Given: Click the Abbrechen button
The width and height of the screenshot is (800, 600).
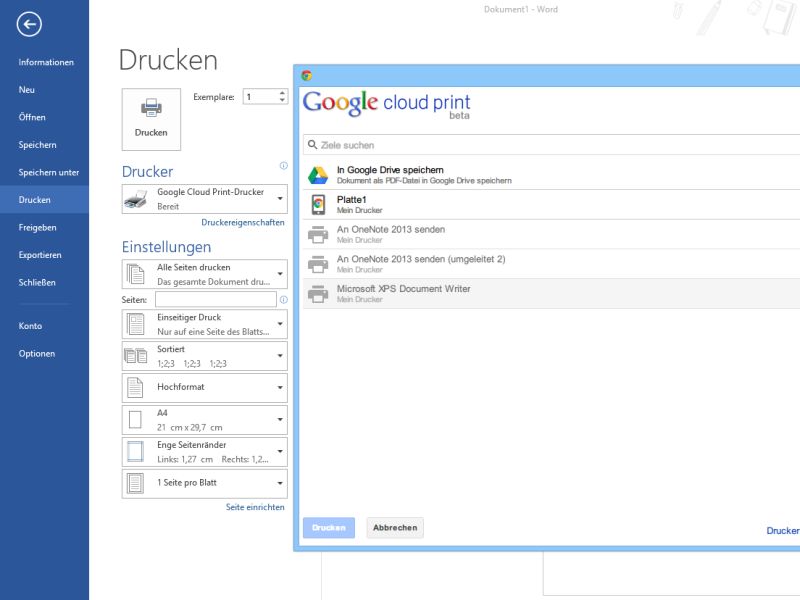Looking at the screenshot, I should [395, 528].
